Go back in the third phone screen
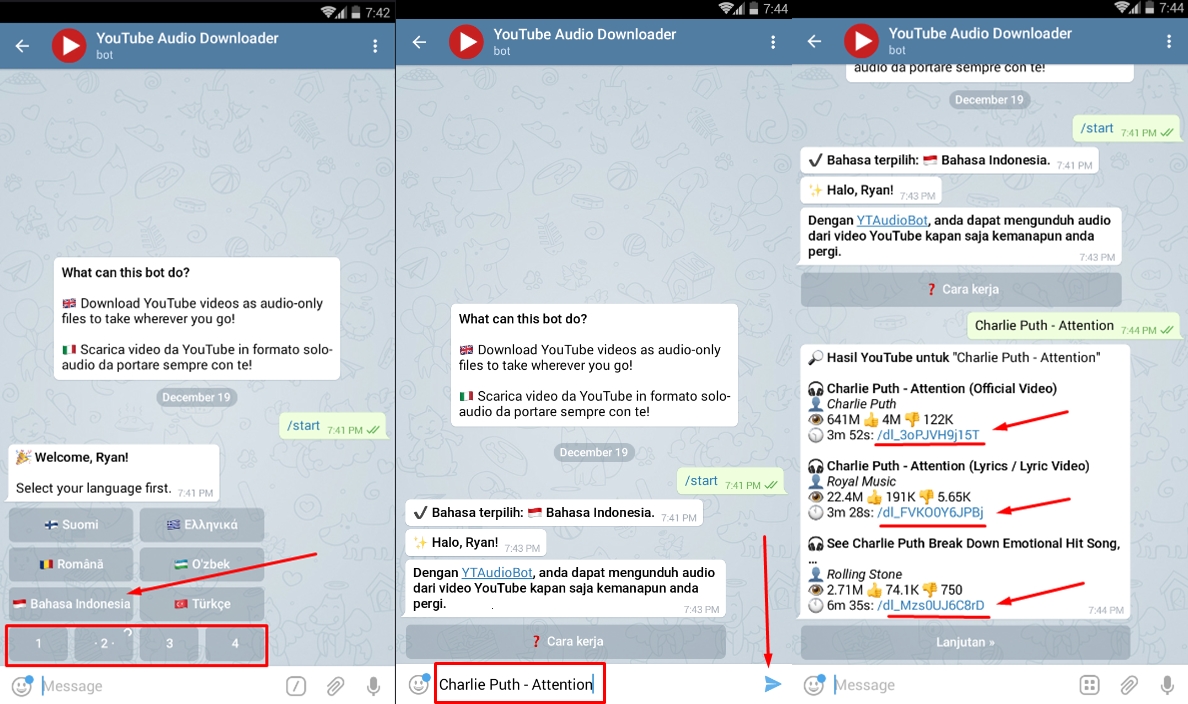 (x=814, y=41)
